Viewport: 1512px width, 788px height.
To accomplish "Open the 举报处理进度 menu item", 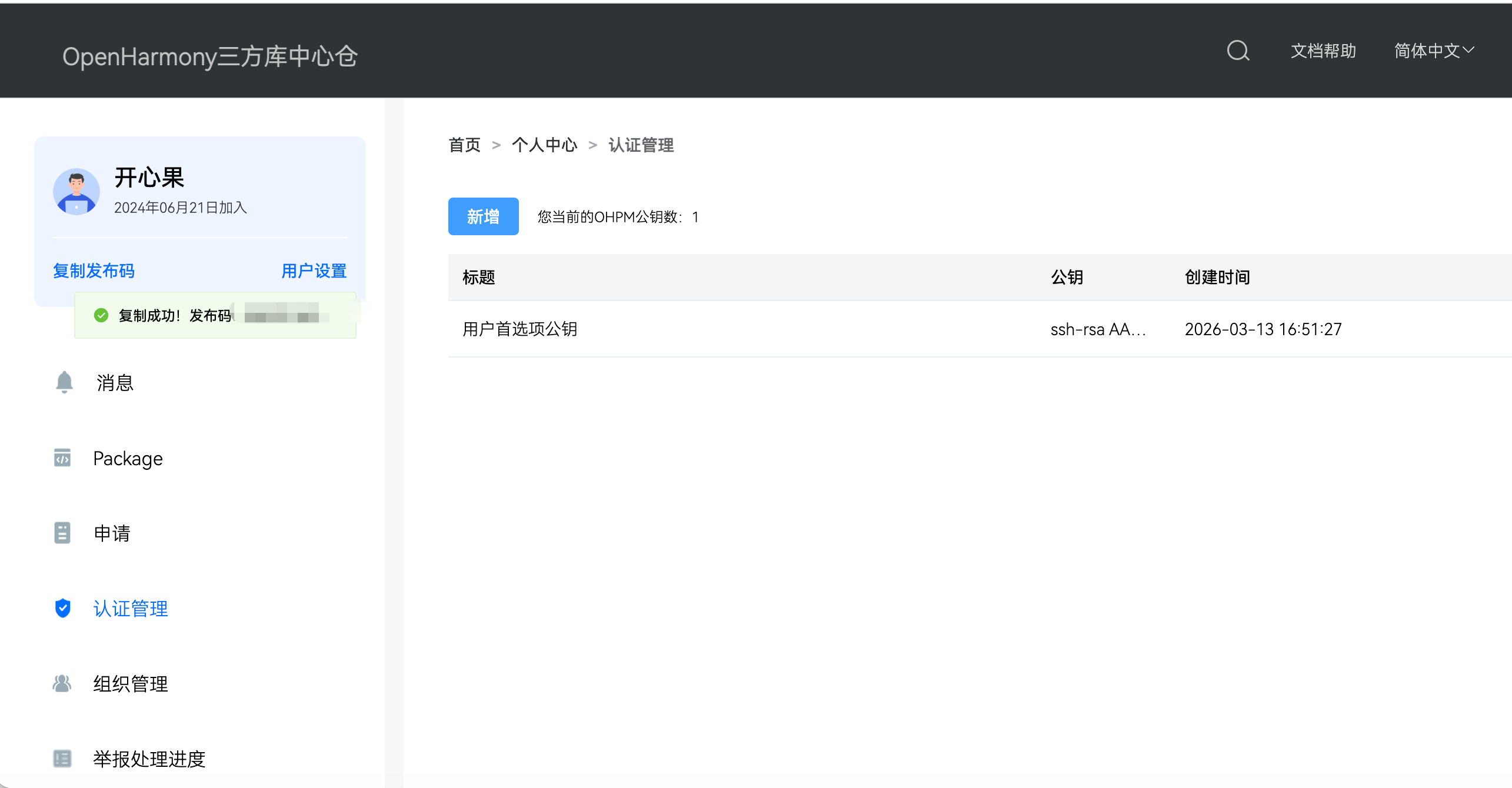I will (149, 759).
